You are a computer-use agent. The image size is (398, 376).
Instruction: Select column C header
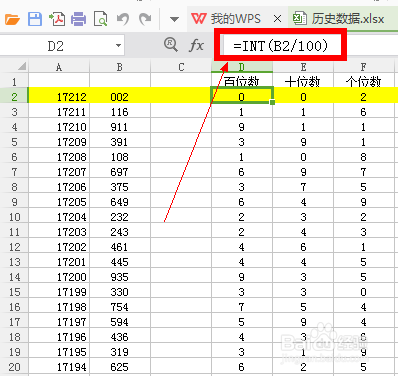click(181, 67)
